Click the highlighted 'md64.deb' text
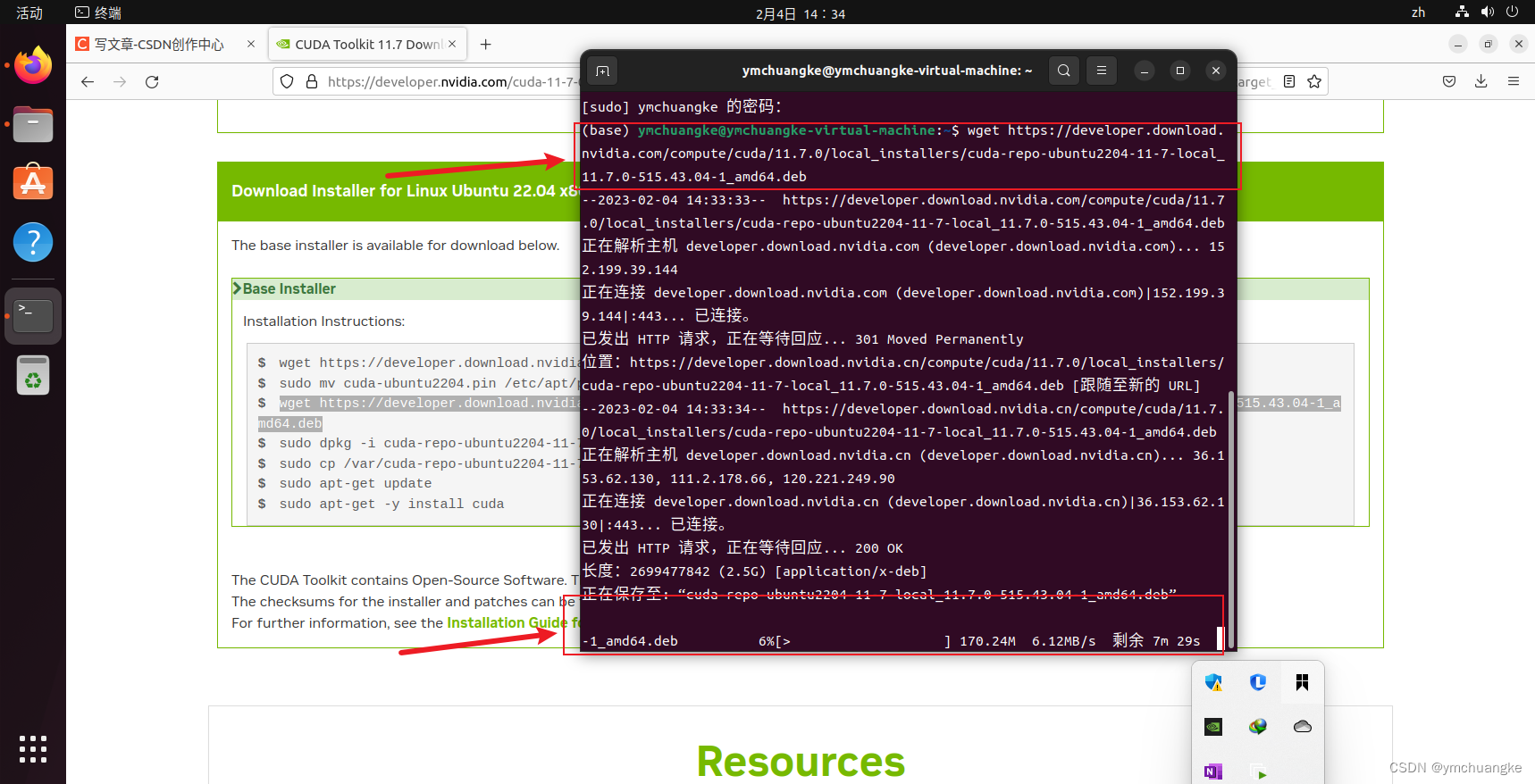Viewport: 1535px width, 784px height. (x=290, y=423)
